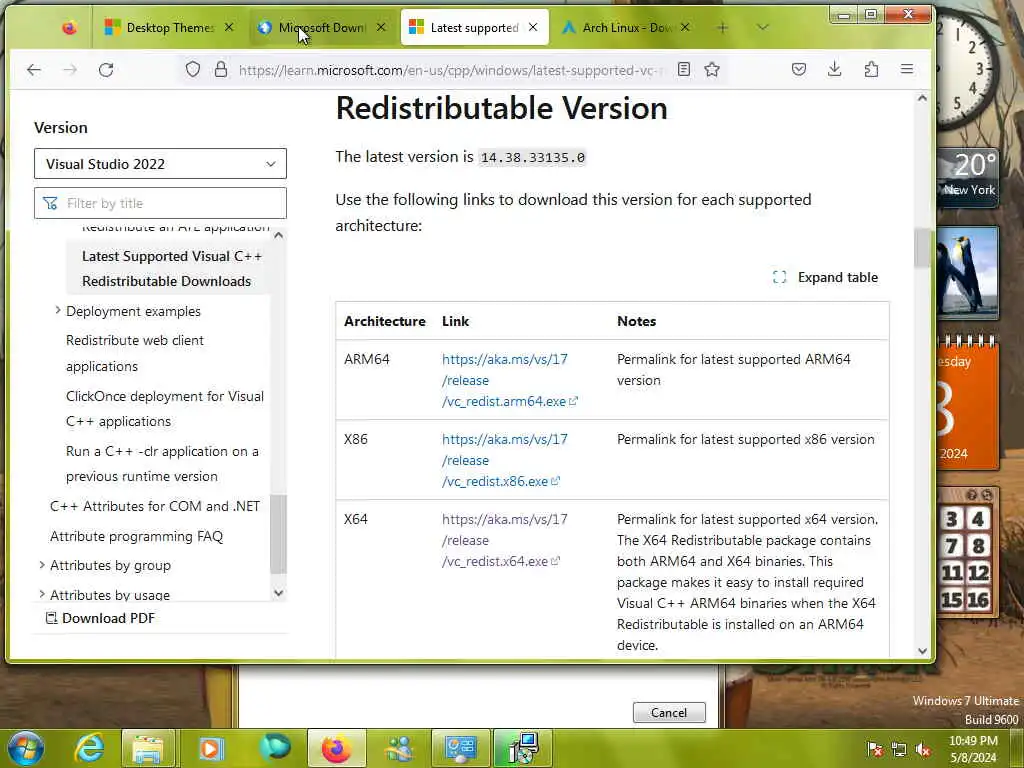Open Redistribute web client applications

point(135,353)
